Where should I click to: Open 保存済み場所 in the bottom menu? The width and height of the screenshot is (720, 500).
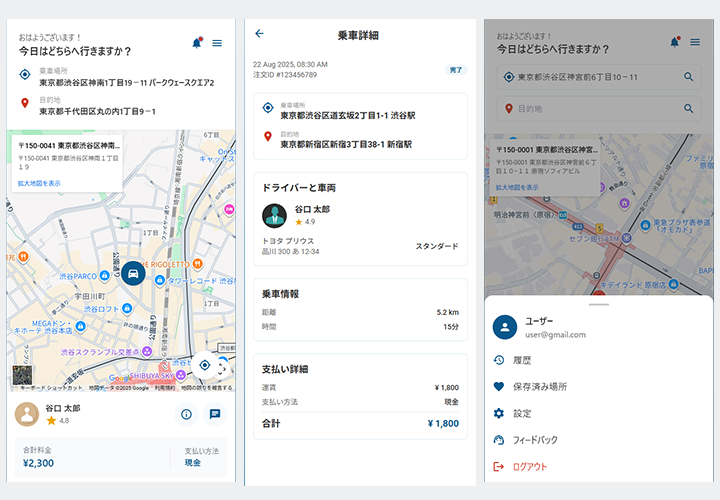pyautogui.click(x=539, y=386)
